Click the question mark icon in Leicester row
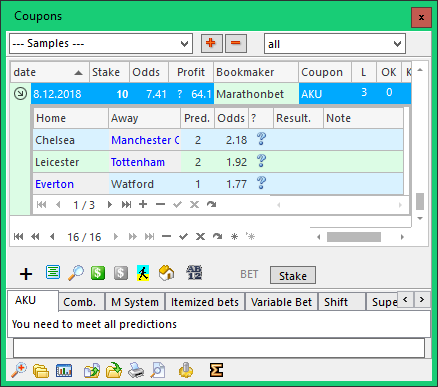 pyautogui.click(x=261, y=161)
